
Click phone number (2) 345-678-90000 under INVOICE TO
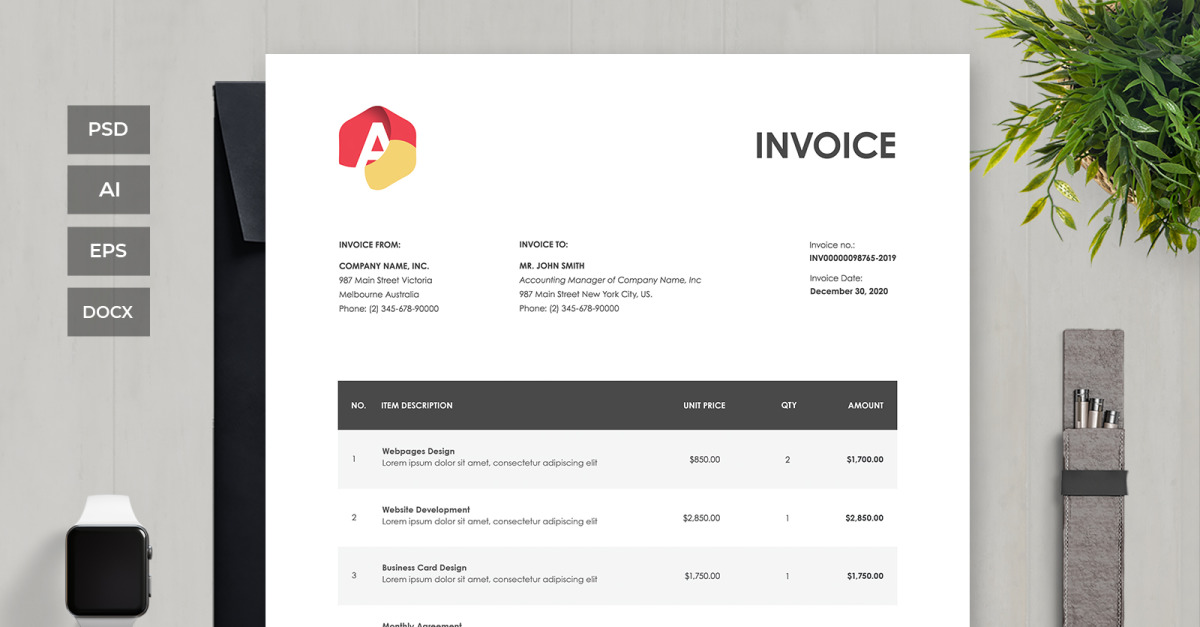pos(568,308)
